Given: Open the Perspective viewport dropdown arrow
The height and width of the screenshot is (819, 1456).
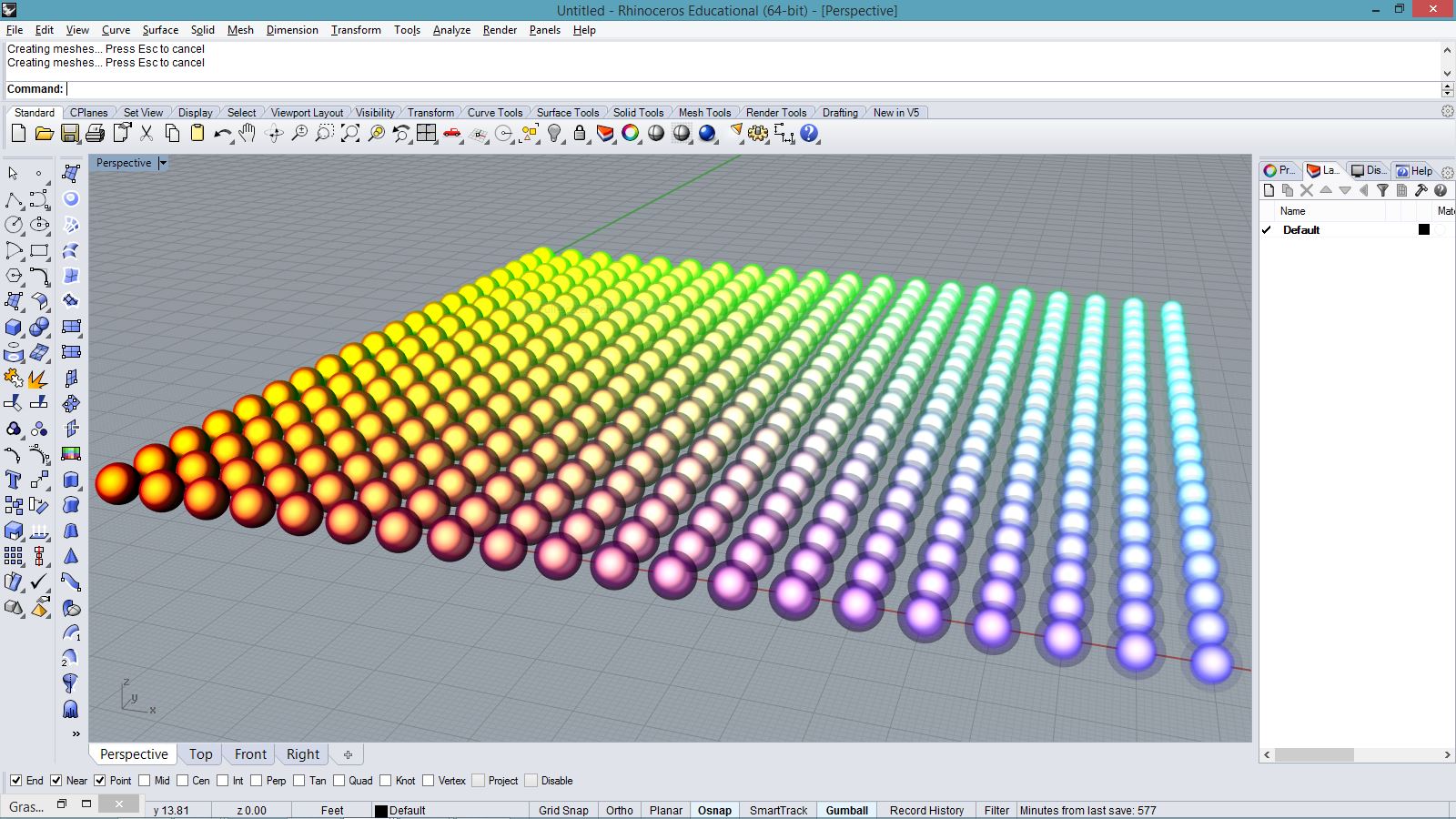Looking at the screenshot, I should [163, 163].
